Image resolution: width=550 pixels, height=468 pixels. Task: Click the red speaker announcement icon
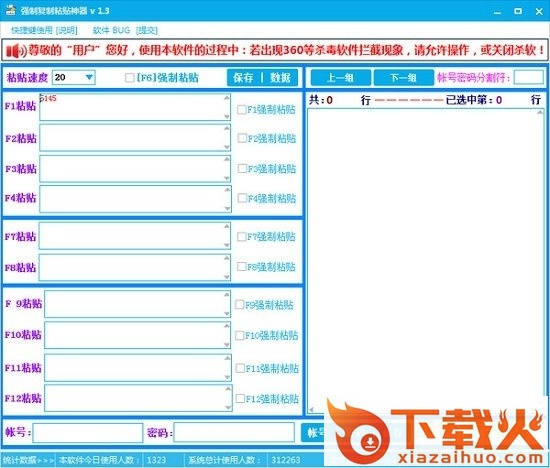pos(16,51)
